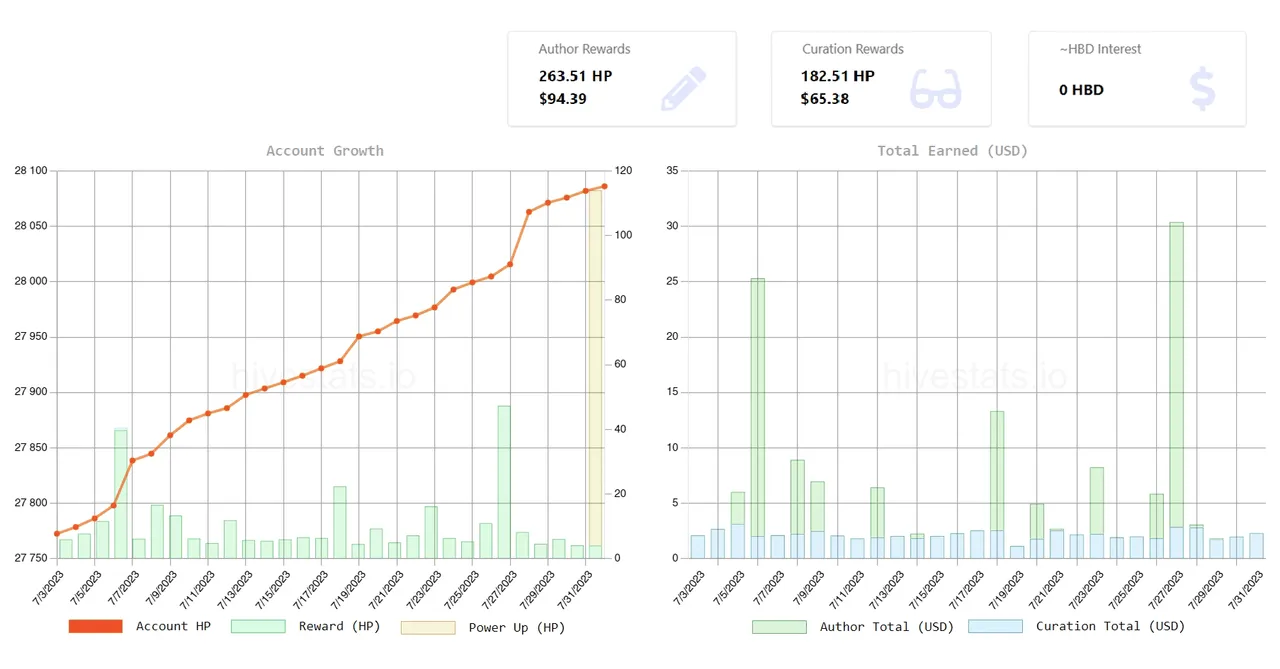
Task: Click the $94.39 amount
Action: pyautogui.click(x=563, y=99)
